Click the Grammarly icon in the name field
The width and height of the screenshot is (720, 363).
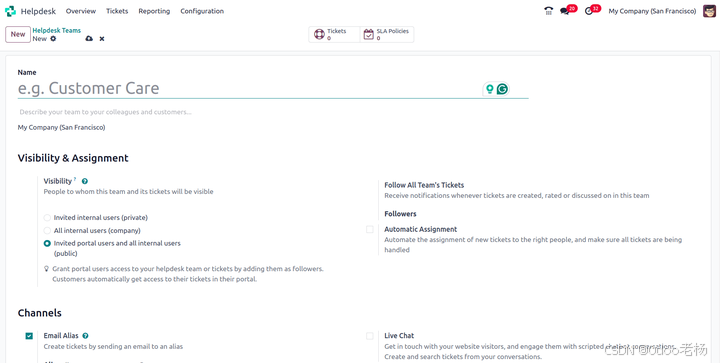[x=502, y=89]
